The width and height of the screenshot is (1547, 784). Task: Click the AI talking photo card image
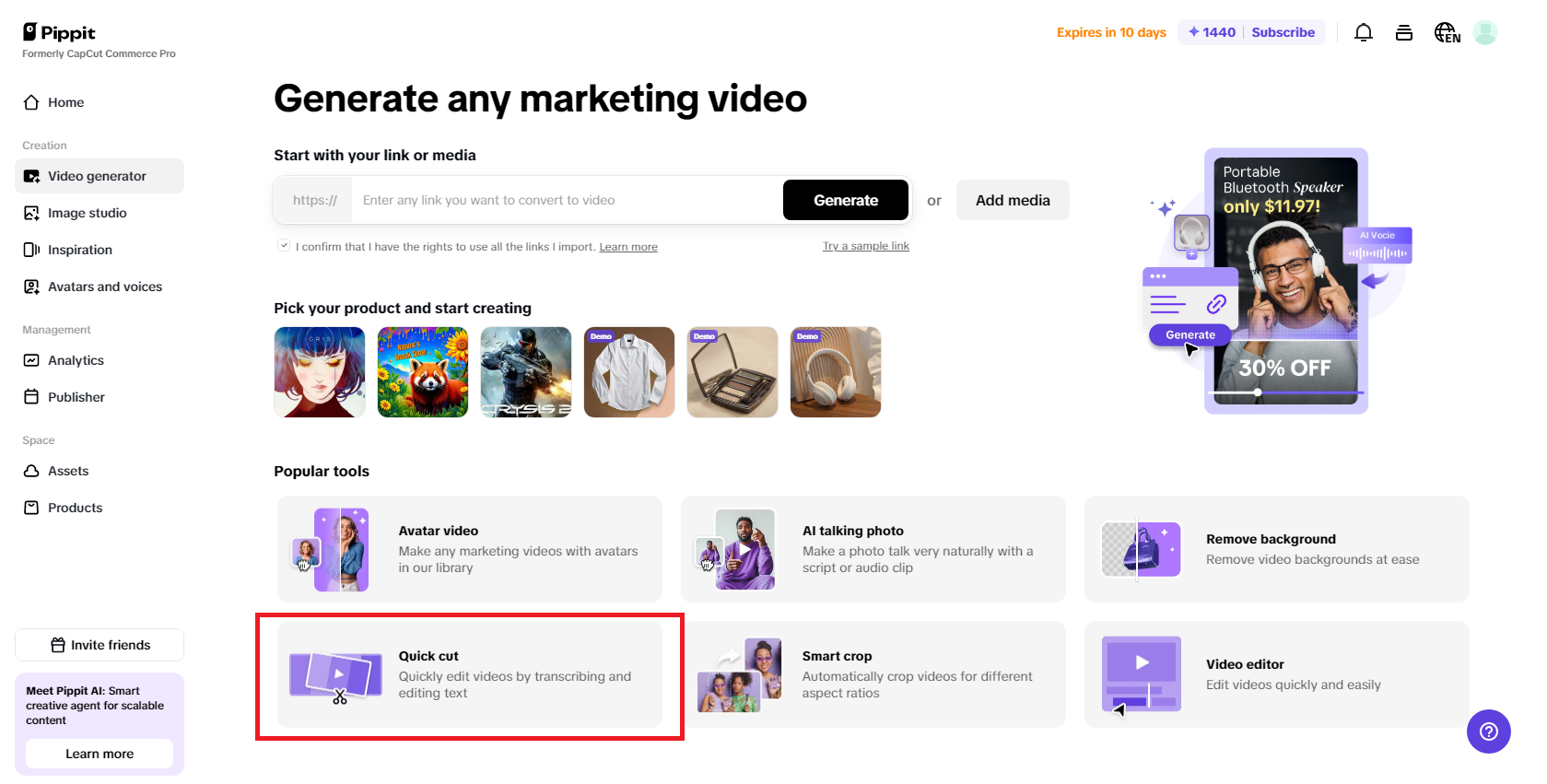point(734,549)
